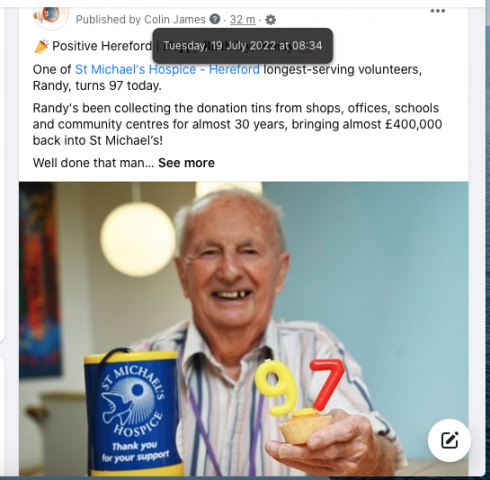Screen dimensions: 490x480
Task: Click the Published by Colin James label
Action: pyautogui.click(x=140, y=20)
